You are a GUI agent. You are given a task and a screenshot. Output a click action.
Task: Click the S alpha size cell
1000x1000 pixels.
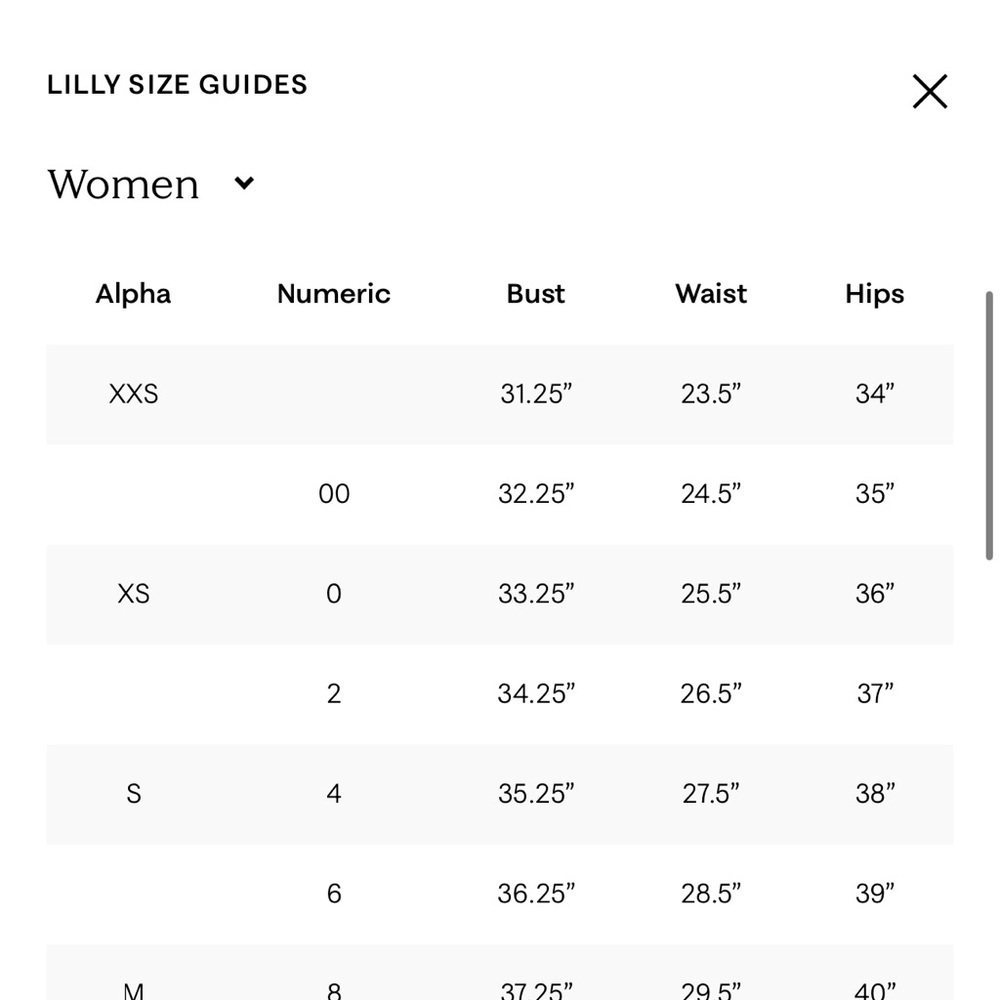pyautogui.click(x=133, y=794)
